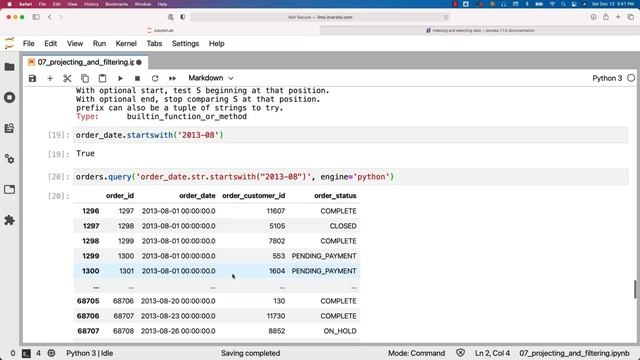
Task: Click the kernel status circle indicator
Action: [x=631, y=78]
